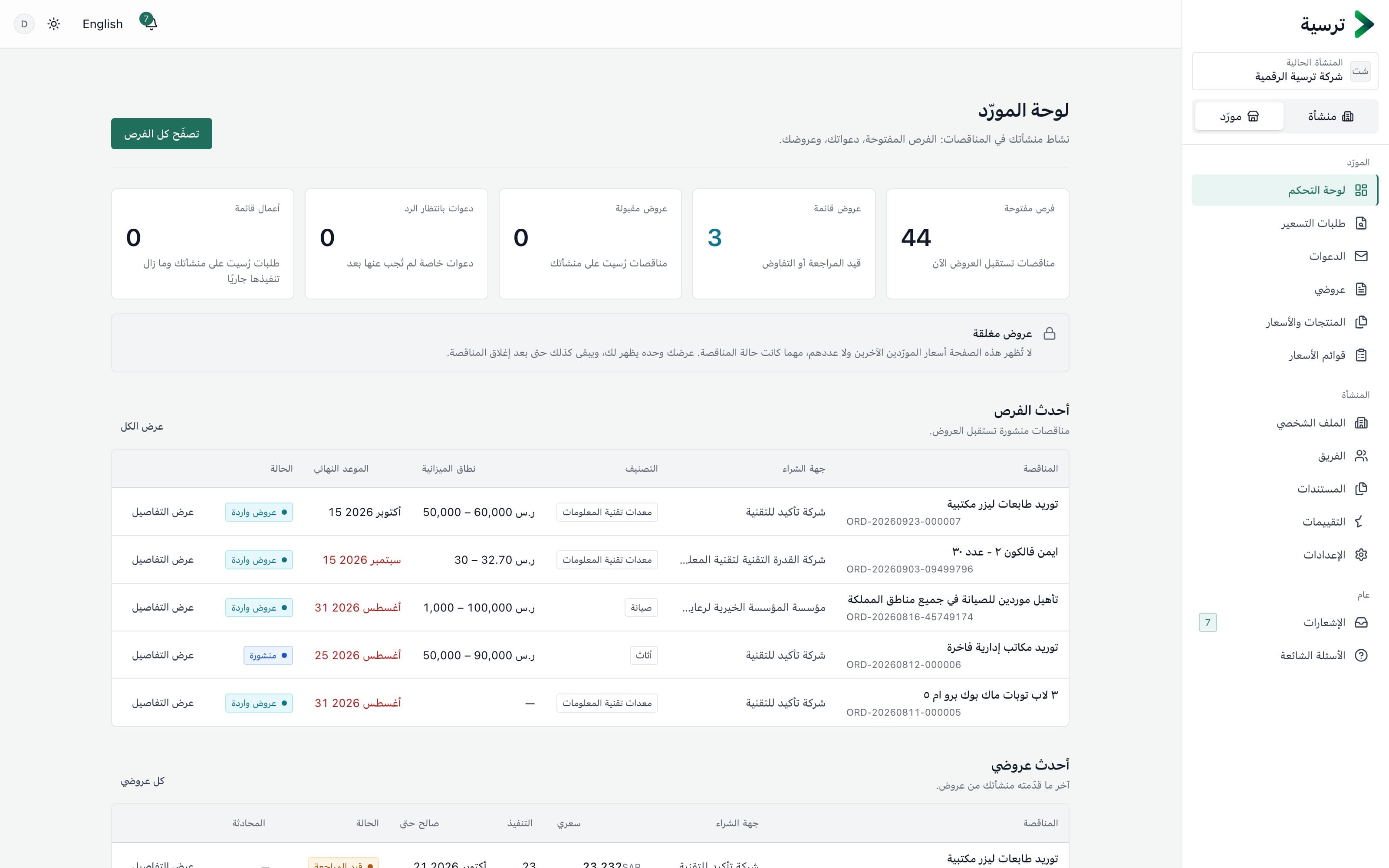
Task: Open عرض التفاصيل for تأهيل موردين للصيانة row
Action: [163, 607]
